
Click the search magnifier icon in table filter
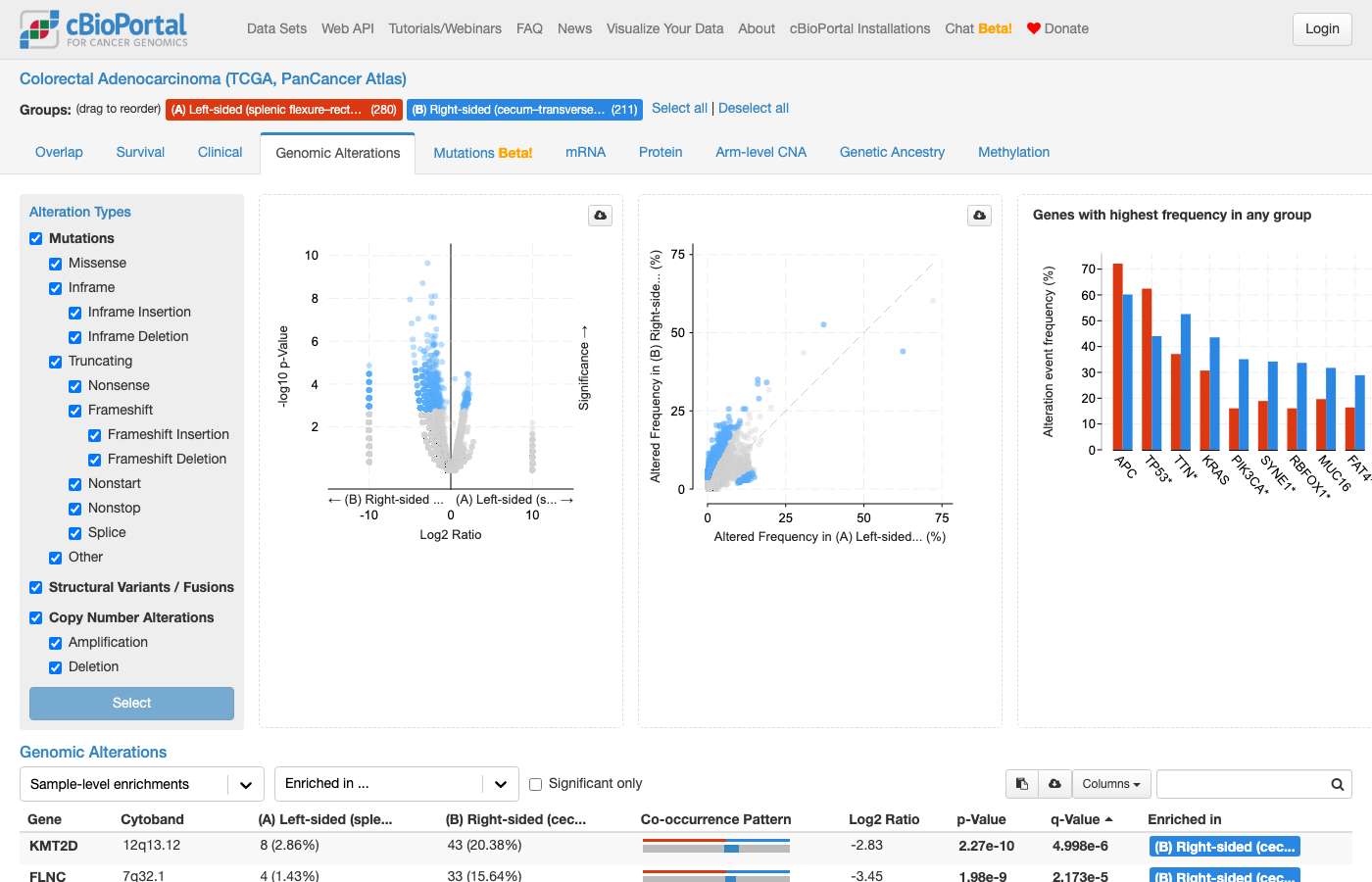click(1337, 784)
